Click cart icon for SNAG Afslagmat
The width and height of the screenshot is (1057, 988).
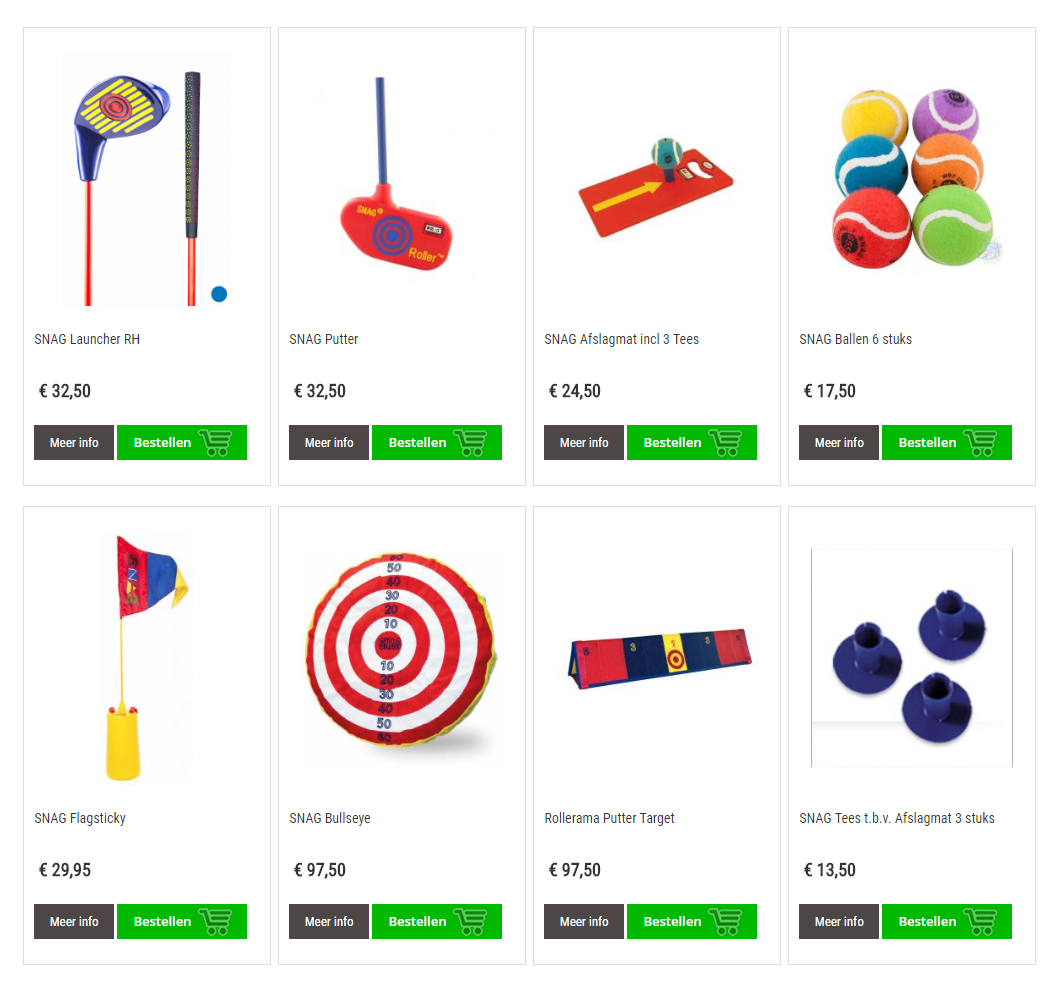[x=725, y=443]
